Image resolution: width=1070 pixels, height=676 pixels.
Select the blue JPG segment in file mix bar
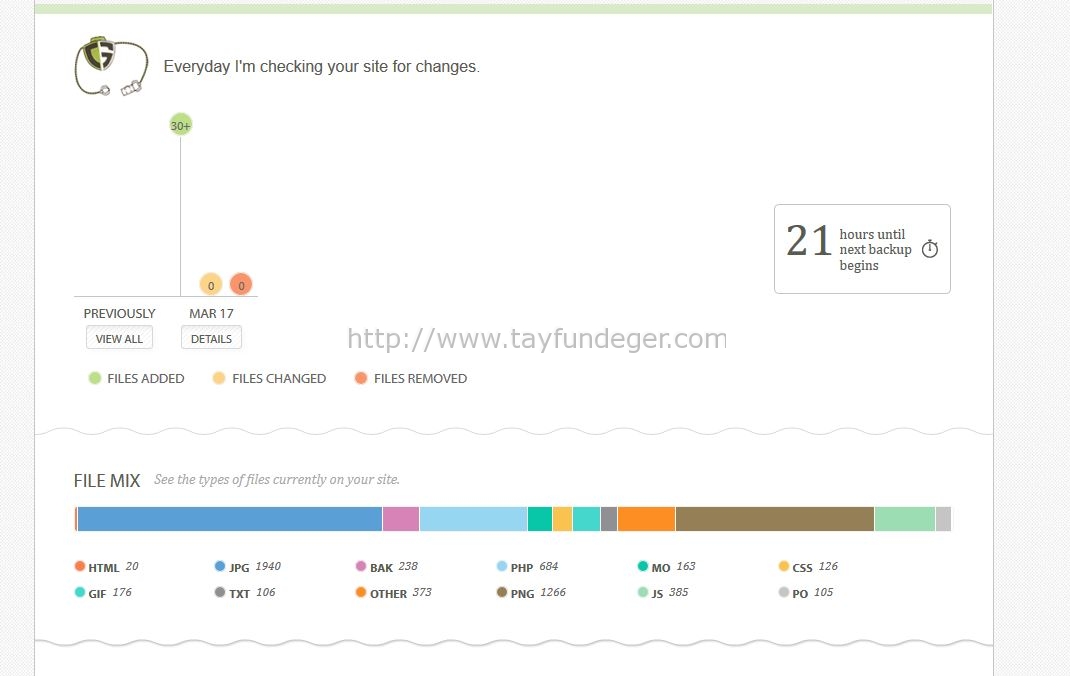point(229,519)
